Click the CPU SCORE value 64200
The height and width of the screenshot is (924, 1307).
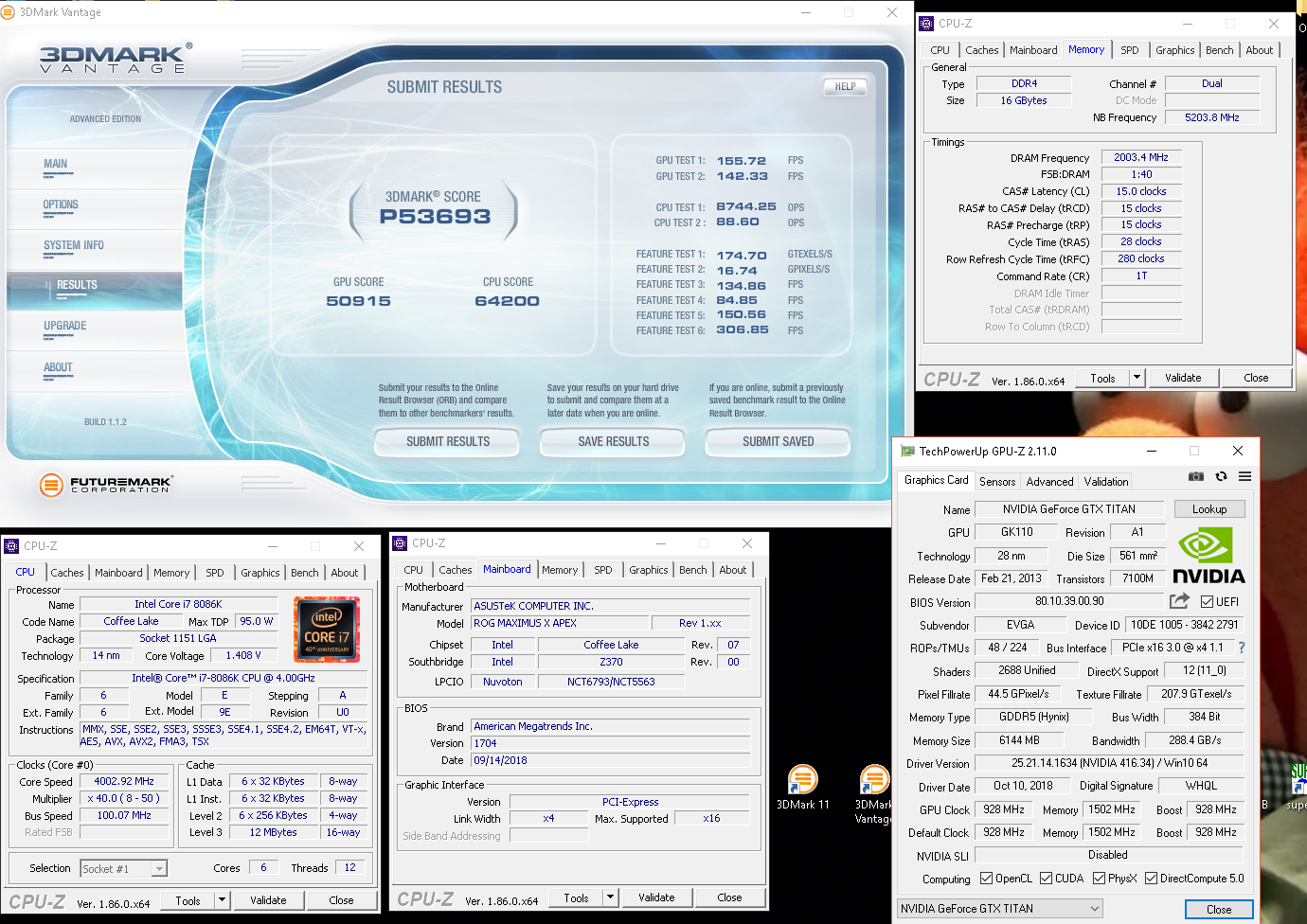coord(507,301)
